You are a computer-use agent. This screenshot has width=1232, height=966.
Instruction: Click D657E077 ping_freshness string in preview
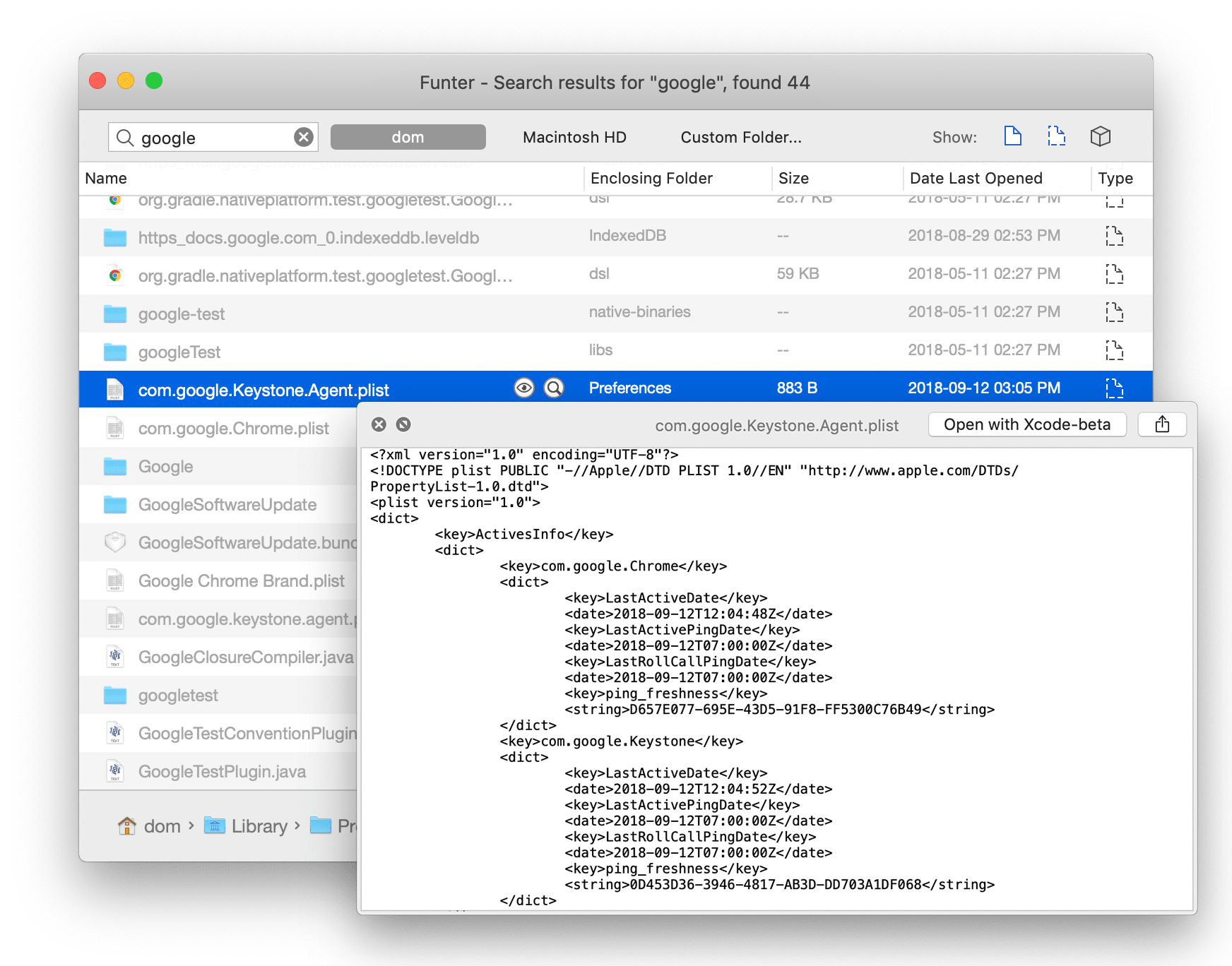(779, 710)
